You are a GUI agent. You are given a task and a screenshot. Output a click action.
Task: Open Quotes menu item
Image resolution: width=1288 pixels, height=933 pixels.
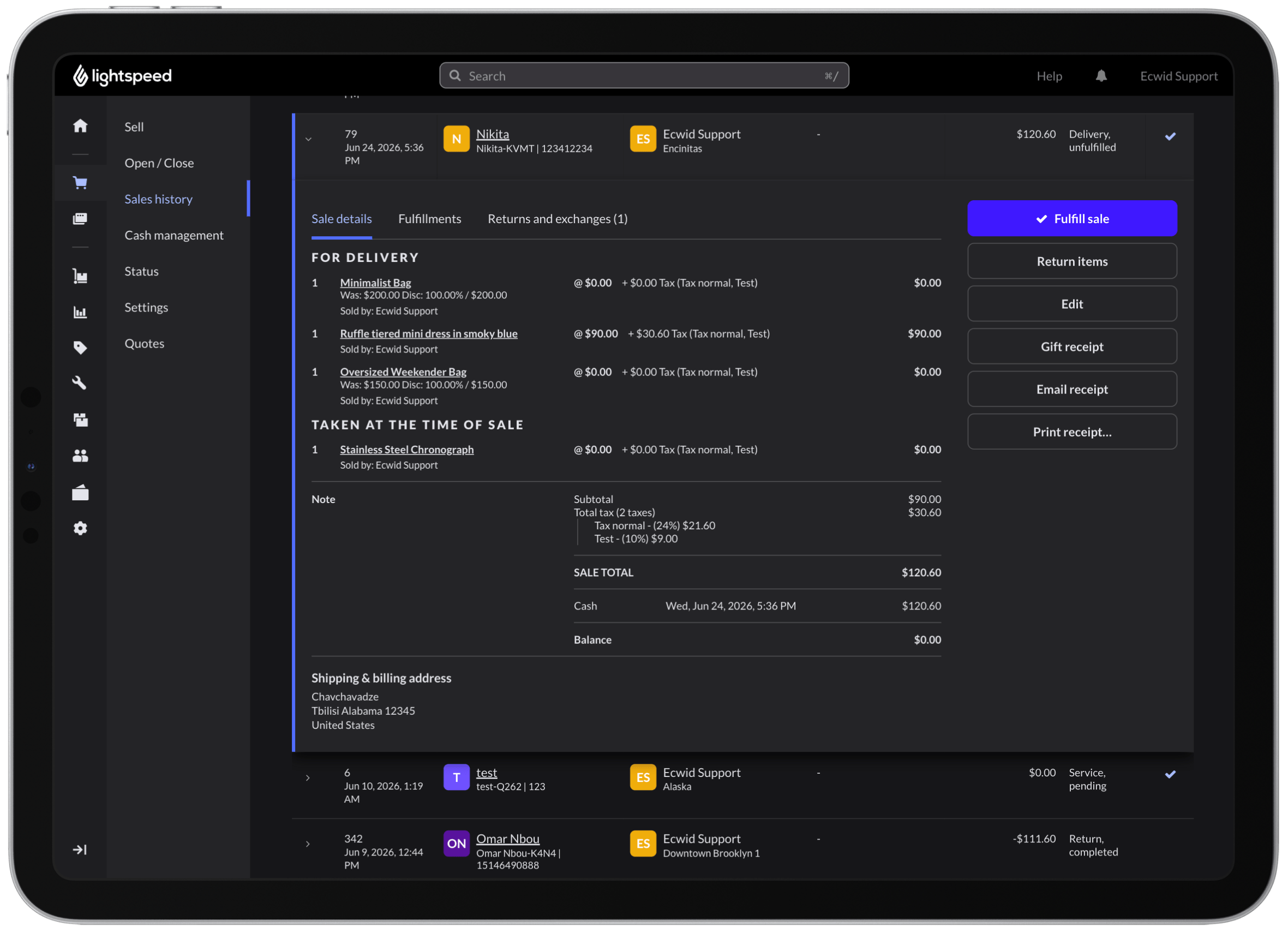tap(145, 344)
